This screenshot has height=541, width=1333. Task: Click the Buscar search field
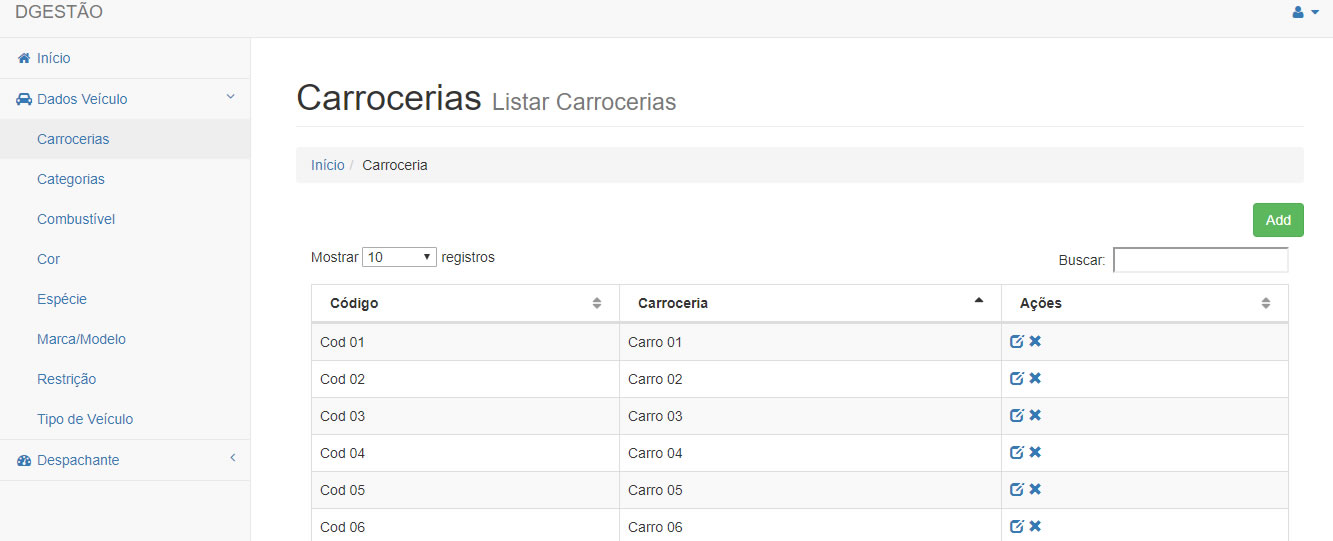(x=1200, y=260)
